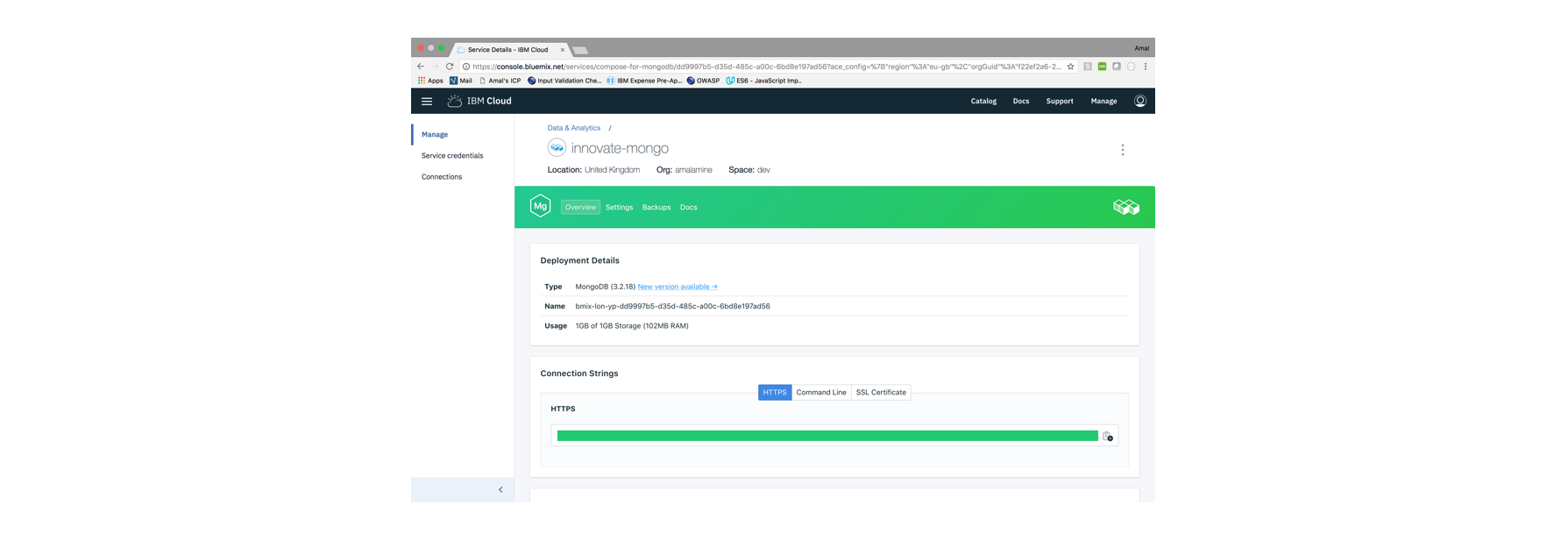Click the Compose cubes logo

(x=1126, y=207)
